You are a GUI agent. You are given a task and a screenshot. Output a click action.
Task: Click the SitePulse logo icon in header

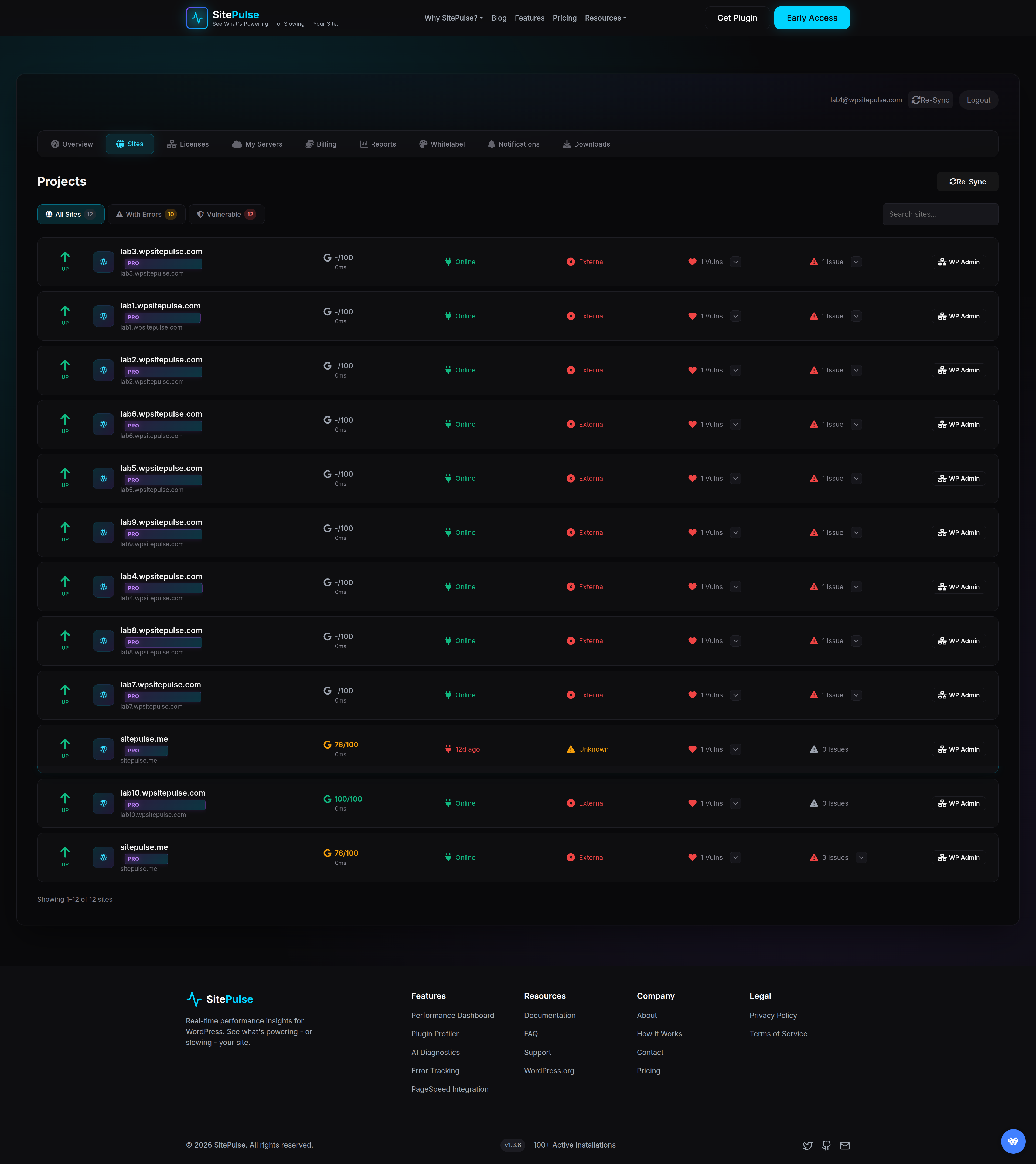click(x=197, y=18)
